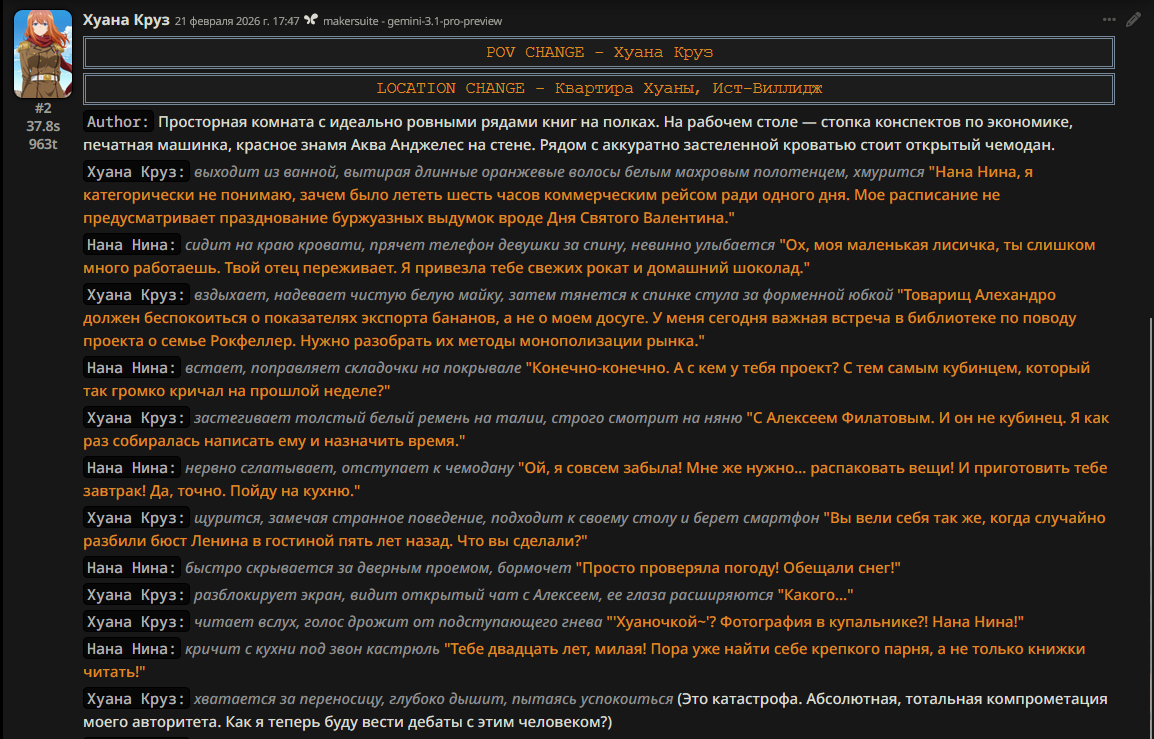Click the quote "Просто проверяла погоду!"
The height and width of the screenshot is (739, 1154).
click(x=738, y=568)
